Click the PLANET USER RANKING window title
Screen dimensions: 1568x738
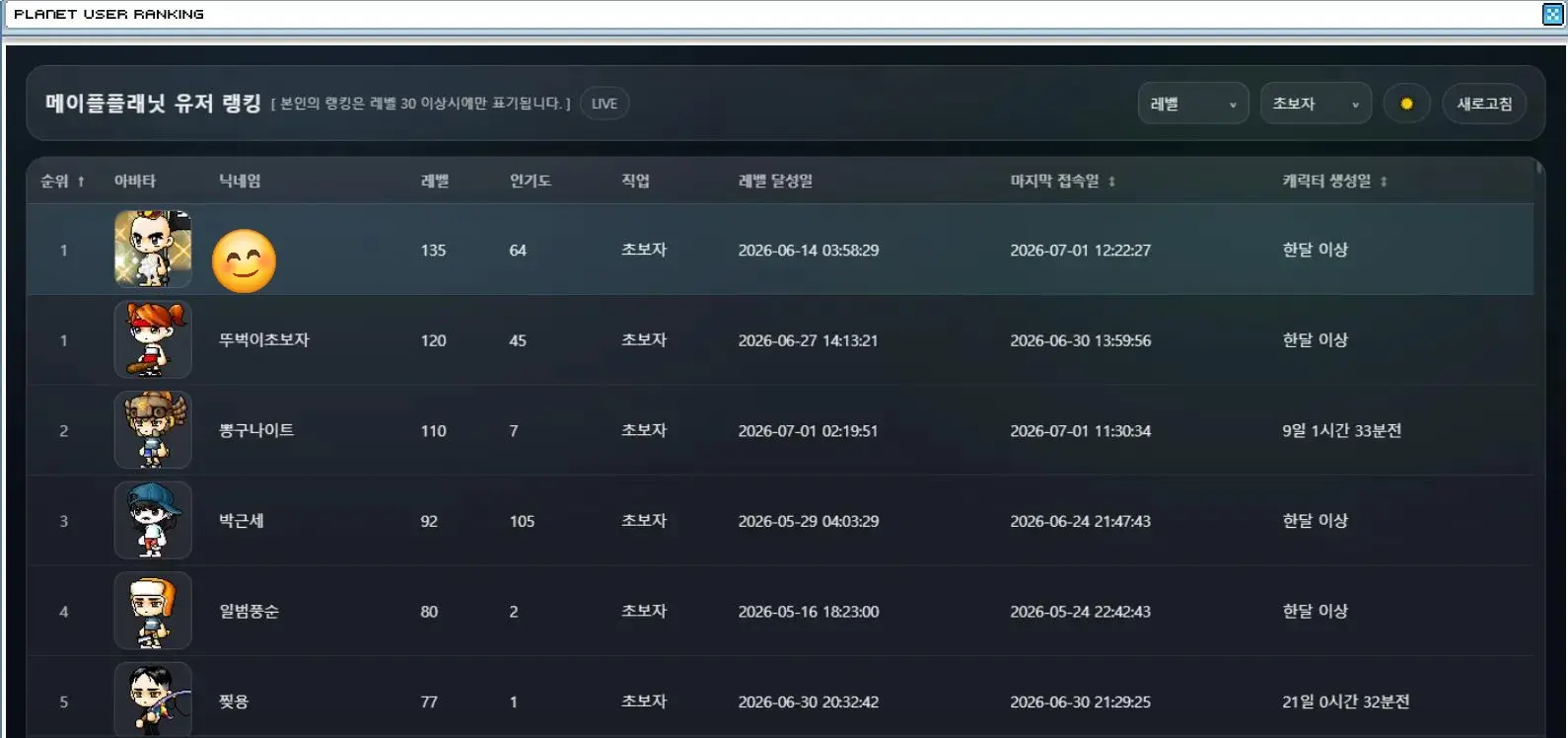[108, 14]
